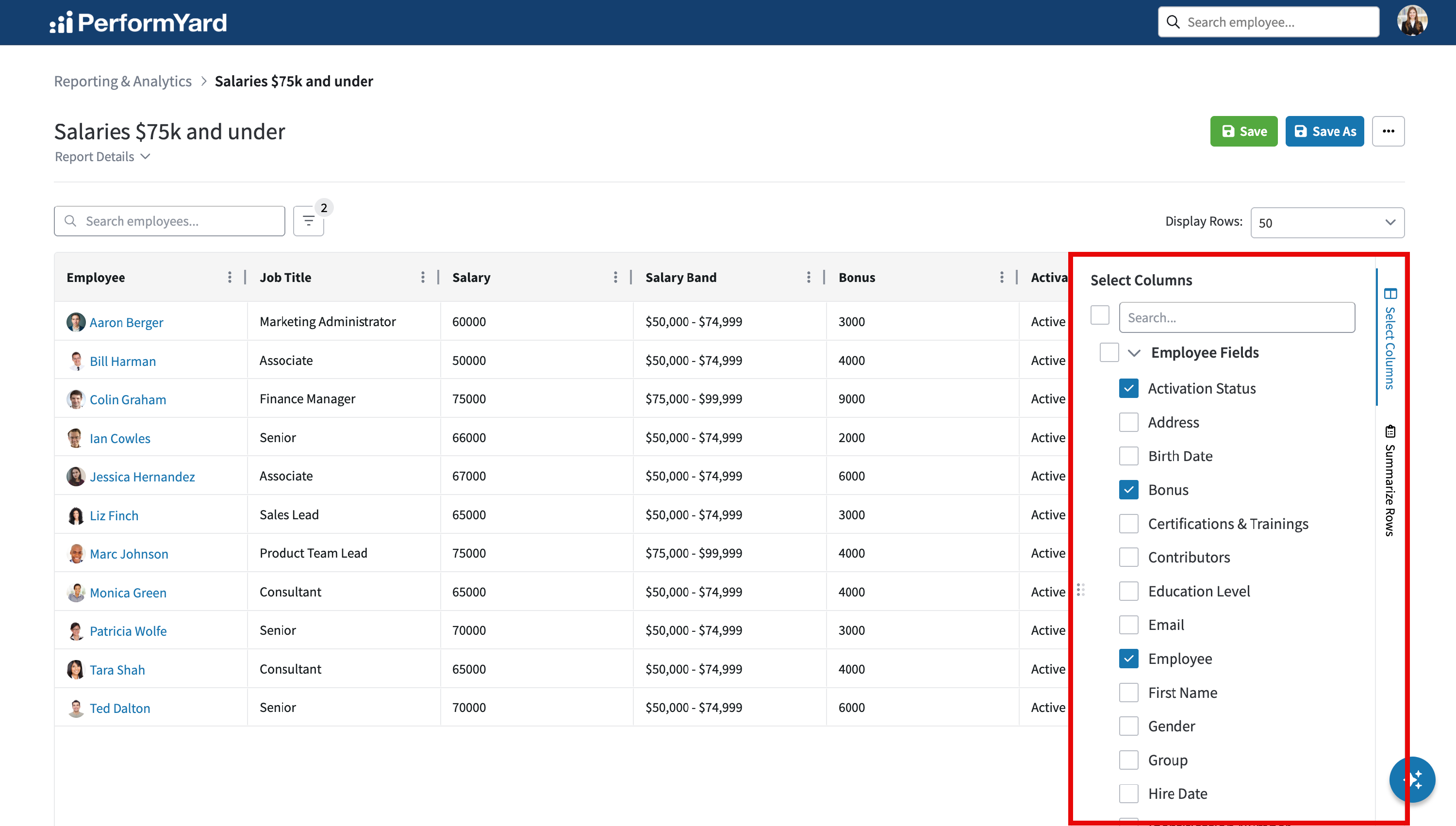The image size is (1456, 826).
Task: Open the Bonus column menu dots
Action: 1002,277
